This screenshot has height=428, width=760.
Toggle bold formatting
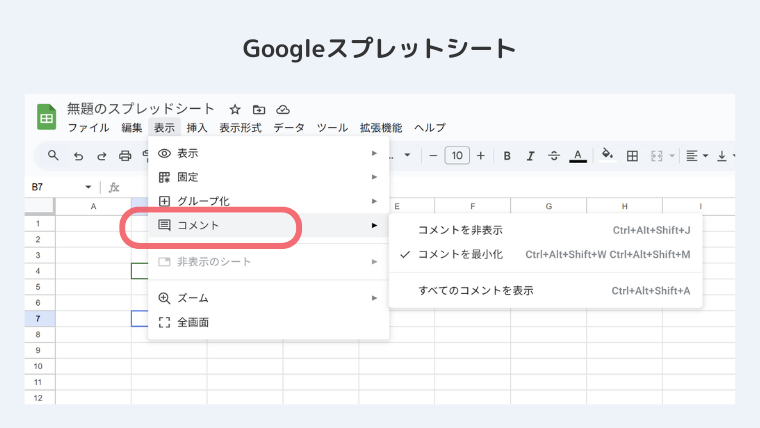click(x=507, y=156)
